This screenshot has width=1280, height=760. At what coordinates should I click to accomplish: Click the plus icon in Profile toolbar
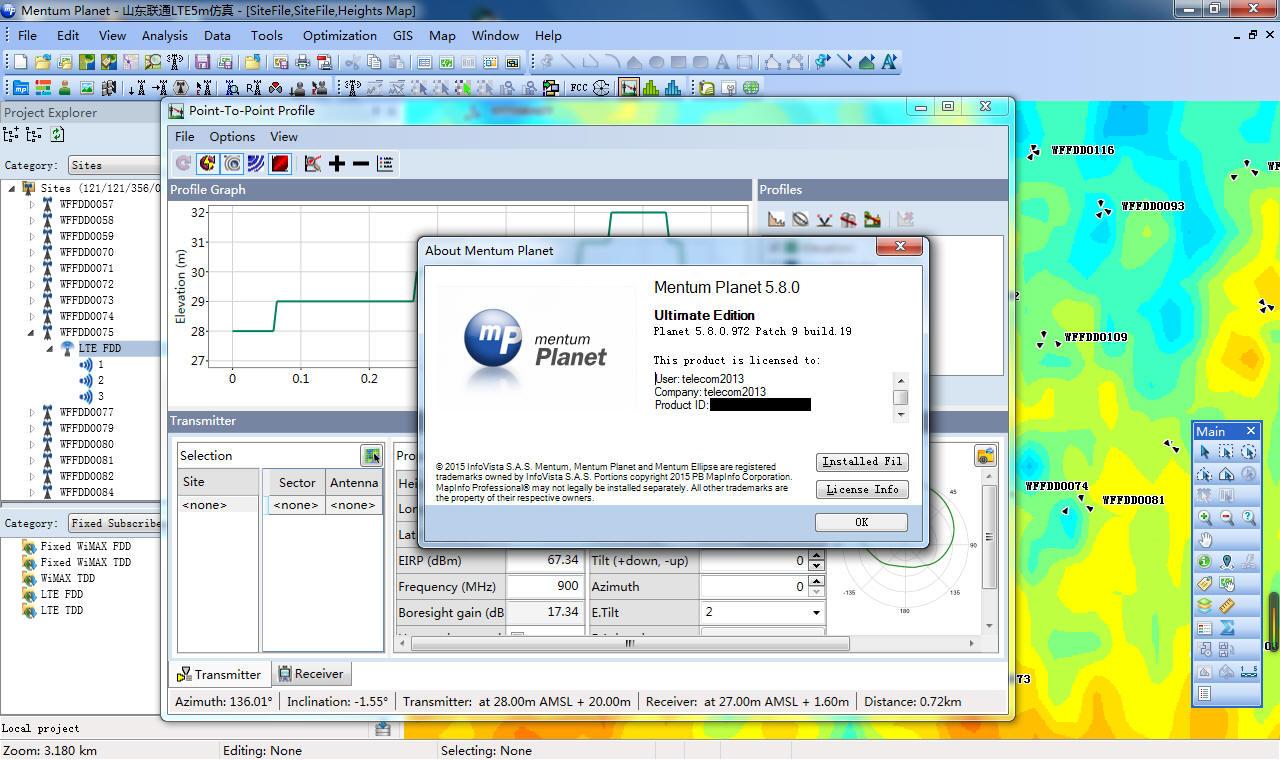pyautogui.click(x=337, y=163)
